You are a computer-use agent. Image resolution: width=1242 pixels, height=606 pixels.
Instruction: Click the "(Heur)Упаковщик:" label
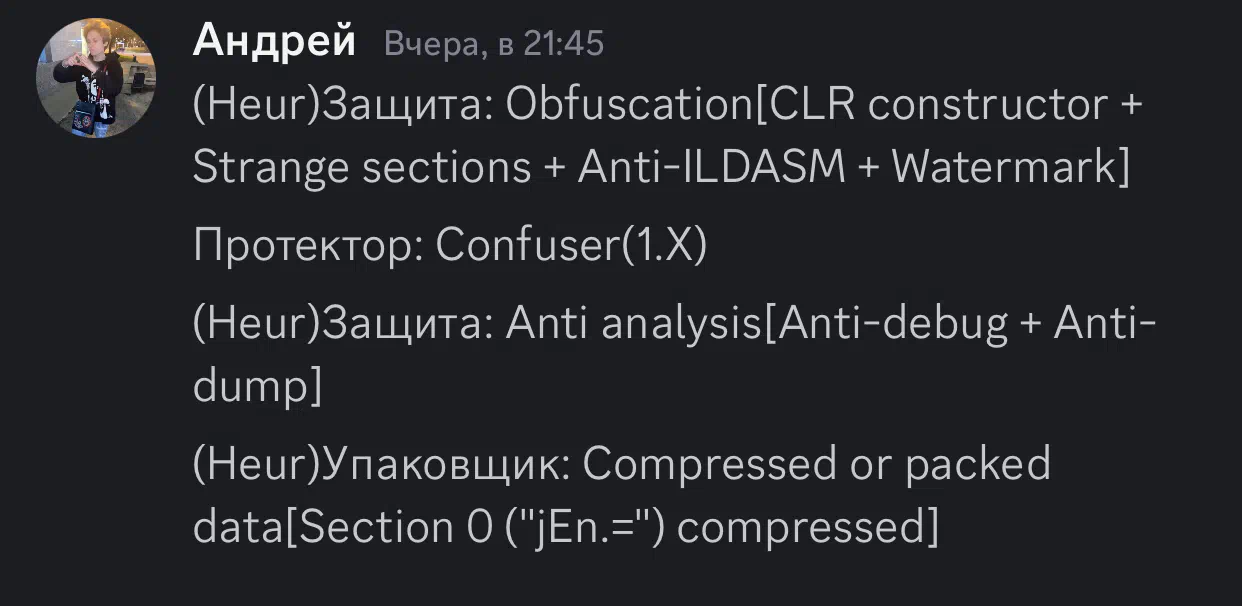tap(381, 465)
